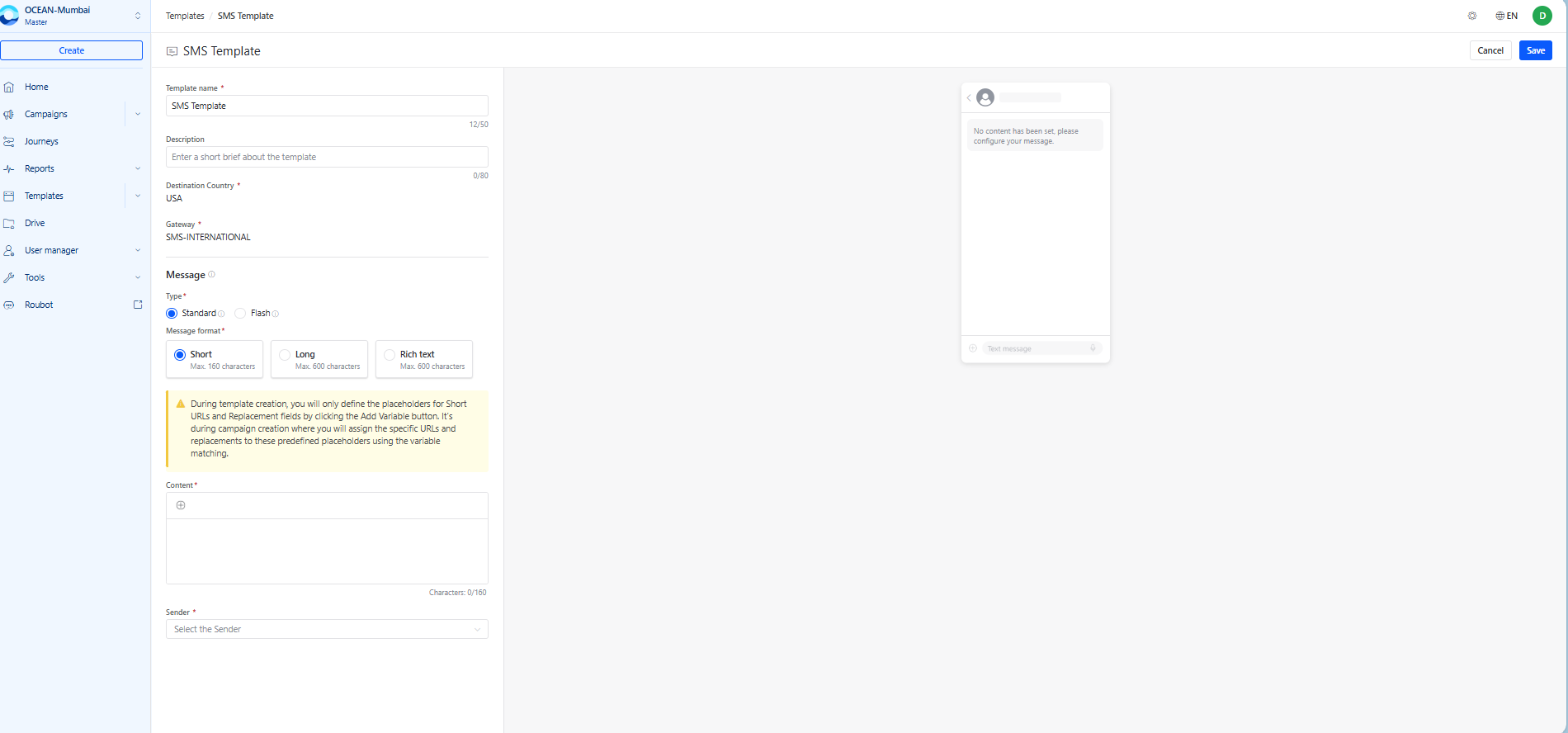Click the contact avatar in phone preview
Viewport: 1568px width, 733px height.
[x=985, y=97]
